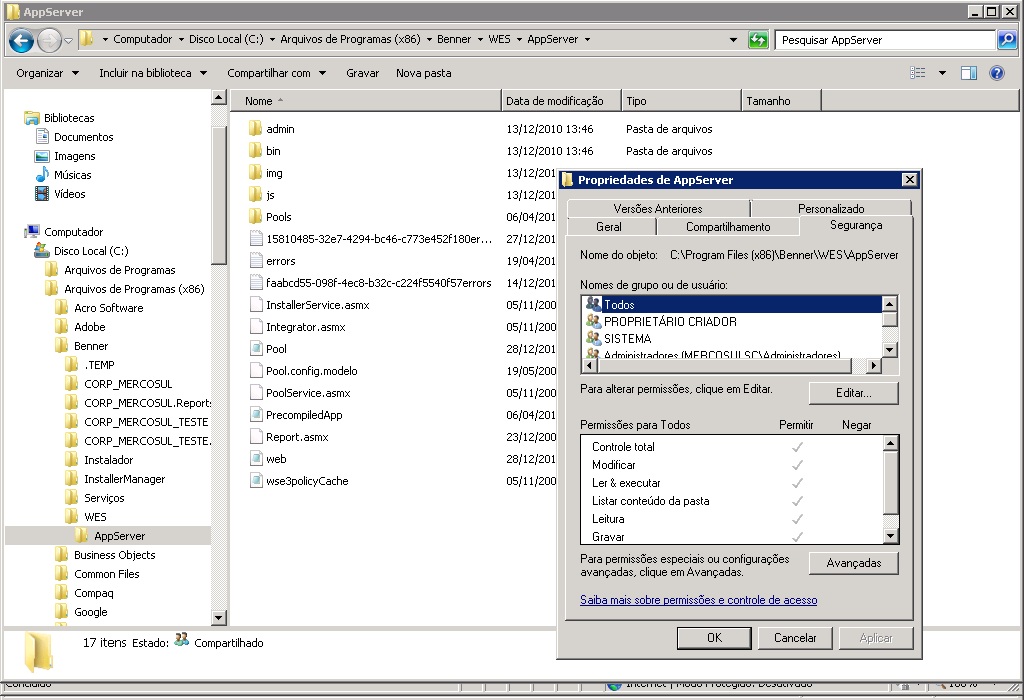Click the search magnifier icon
Screen dimensions: 1024x700
pyautogui.click(x=1006, y=40)
